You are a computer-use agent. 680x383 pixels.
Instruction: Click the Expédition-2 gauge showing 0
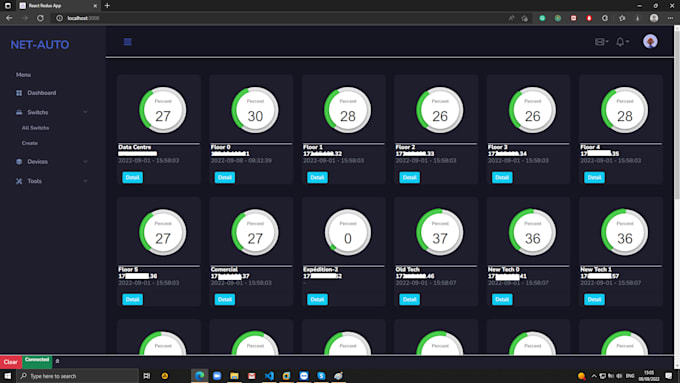point(347,232)
